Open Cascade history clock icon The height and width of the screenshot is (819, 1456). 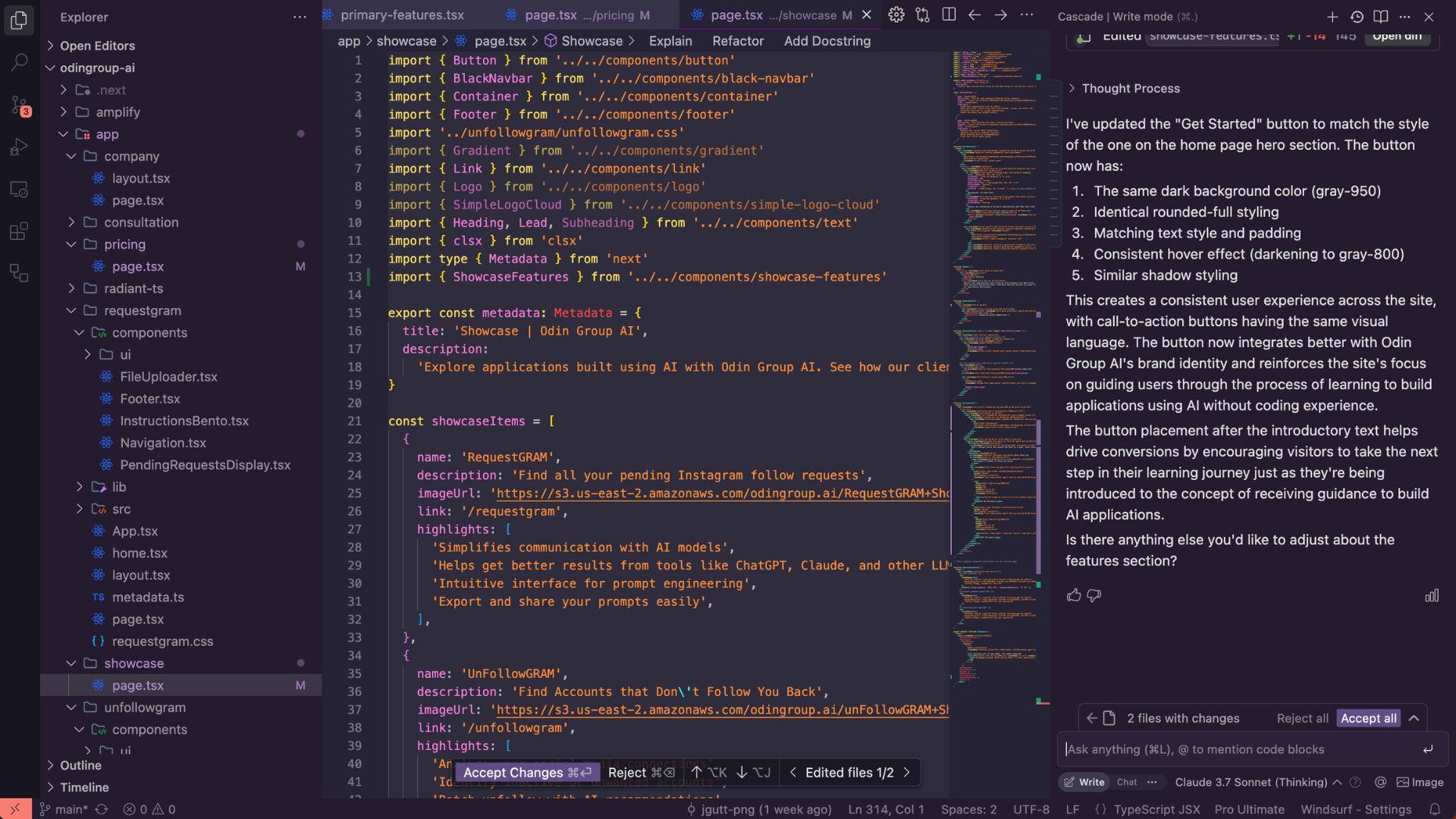click(x=1357, y=16)
